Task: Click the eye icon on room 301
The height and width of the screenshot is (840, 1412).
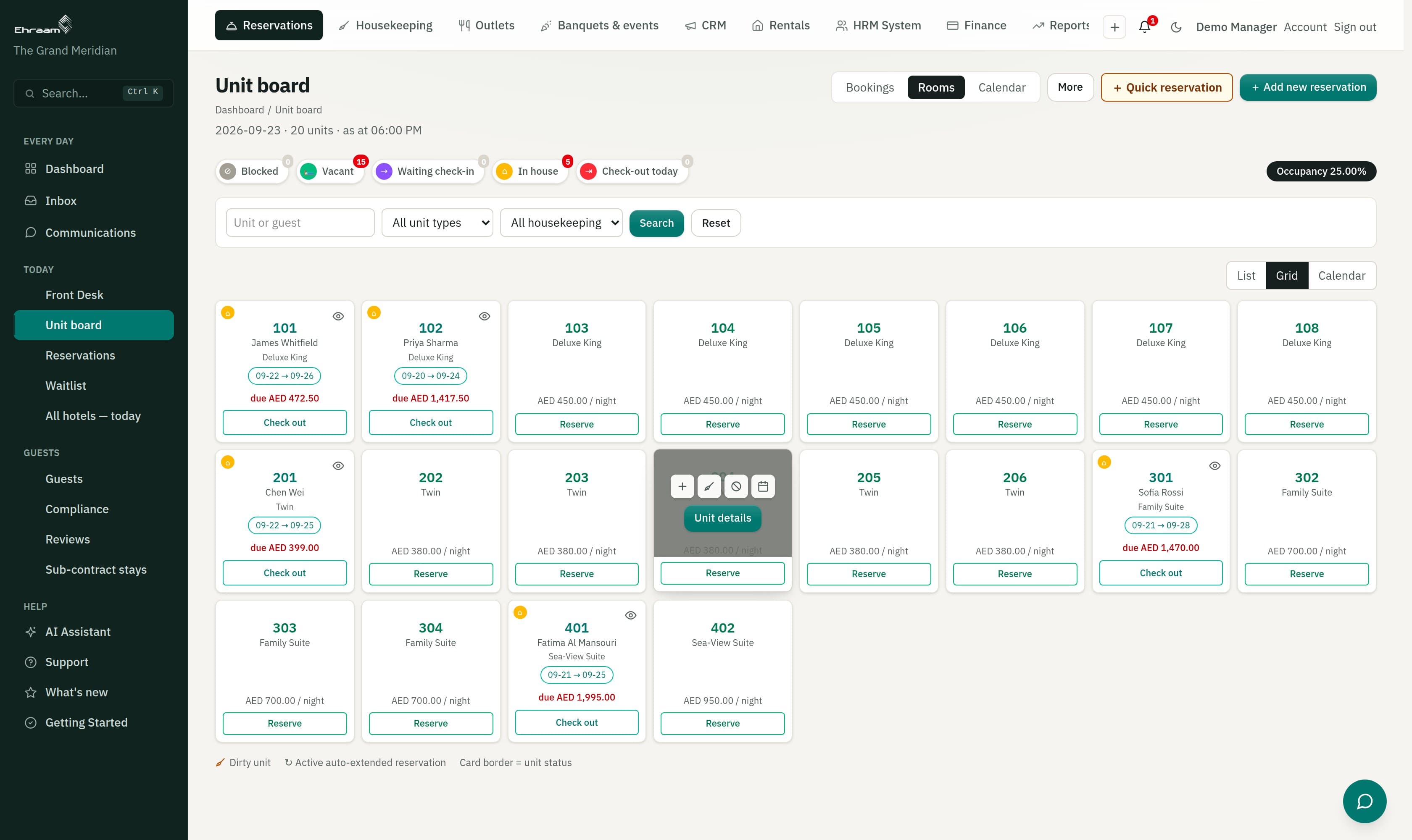Action: (x=1215, y=466)
